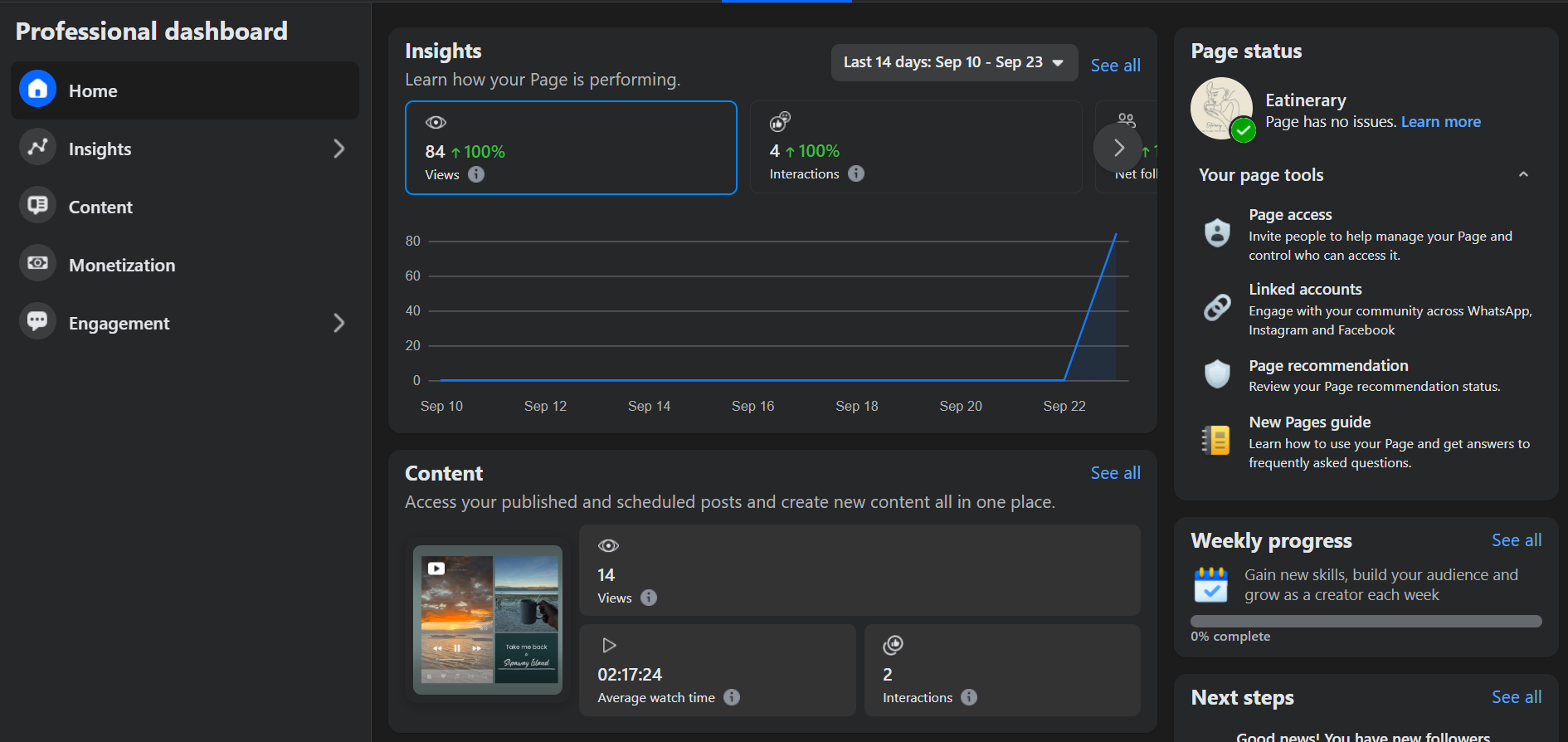Screen dimensions: 1568x742
Task: Click the Linked accounts chain icon
Action: tap(1217, 308)
